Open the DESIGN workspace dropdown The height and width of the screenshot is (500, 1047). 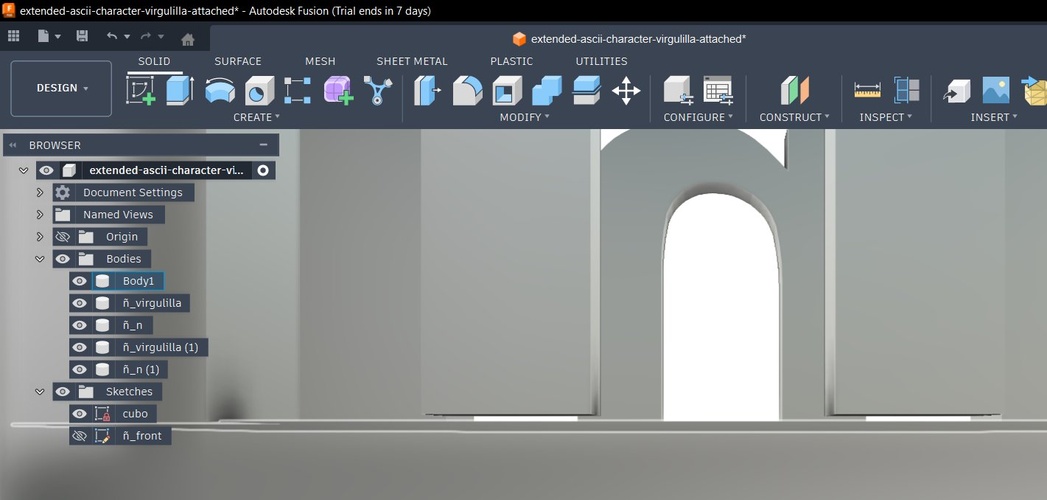61,88
